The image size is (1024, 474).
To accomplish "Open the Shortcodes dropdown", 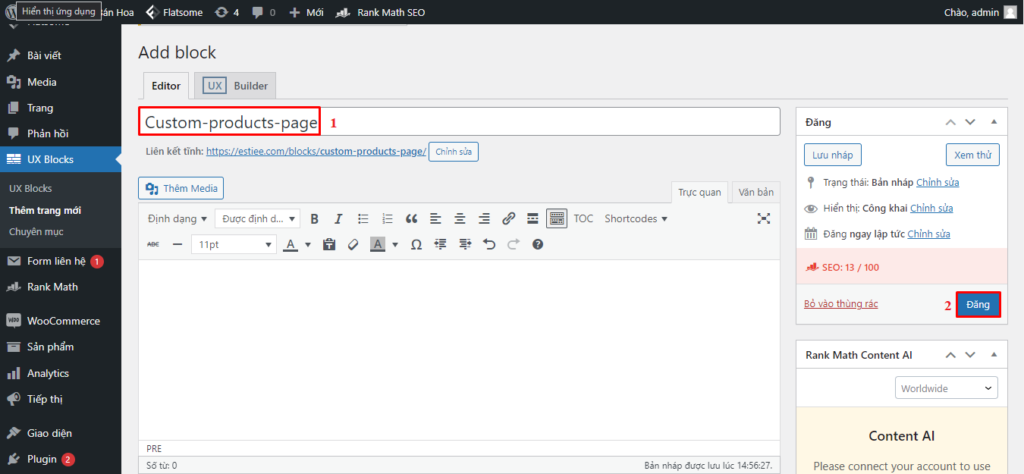I will click(636, 219).
